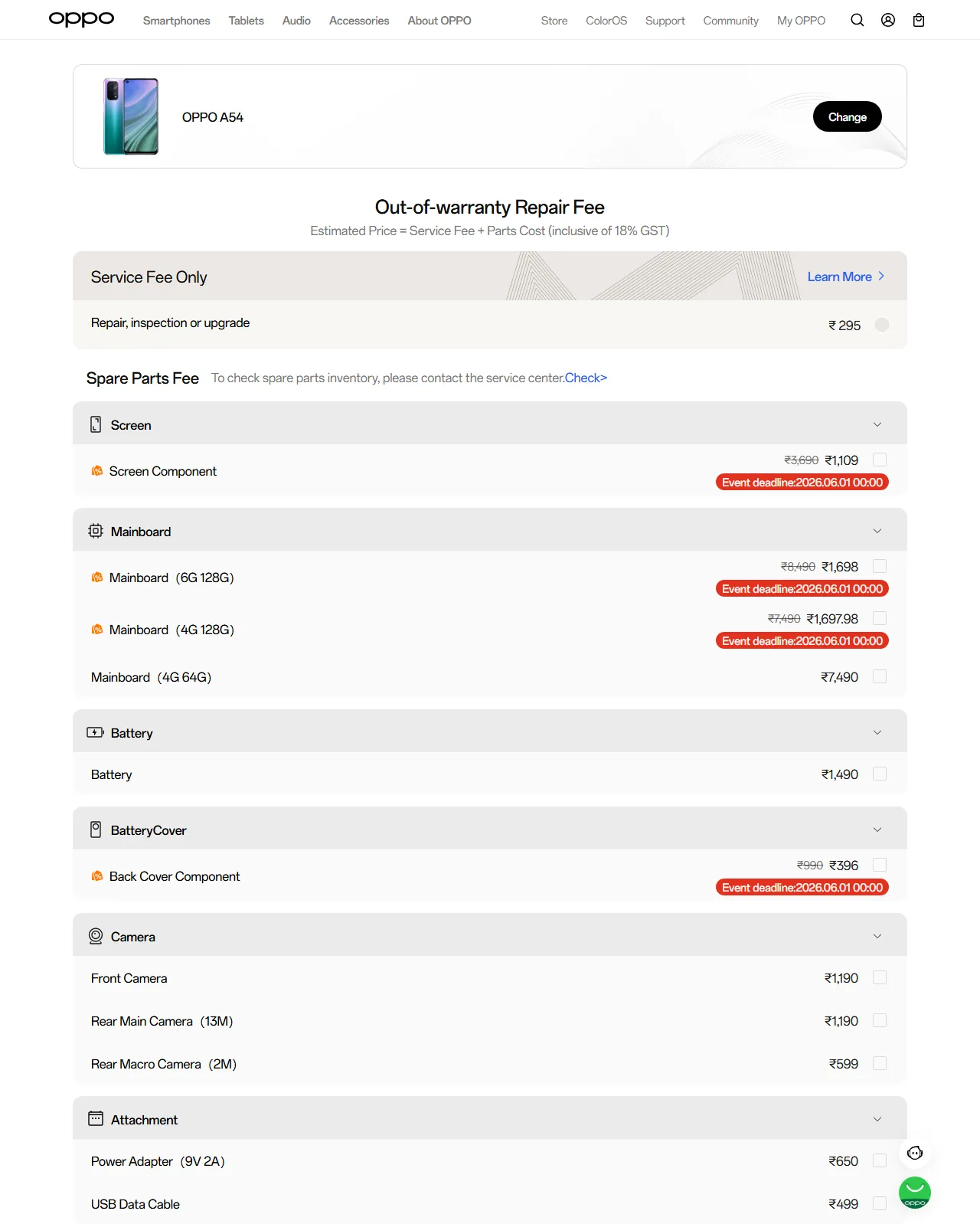Visit the Community page
Image resolution: width=980 pixels, height=1224 pixels.
pos(731,21)
